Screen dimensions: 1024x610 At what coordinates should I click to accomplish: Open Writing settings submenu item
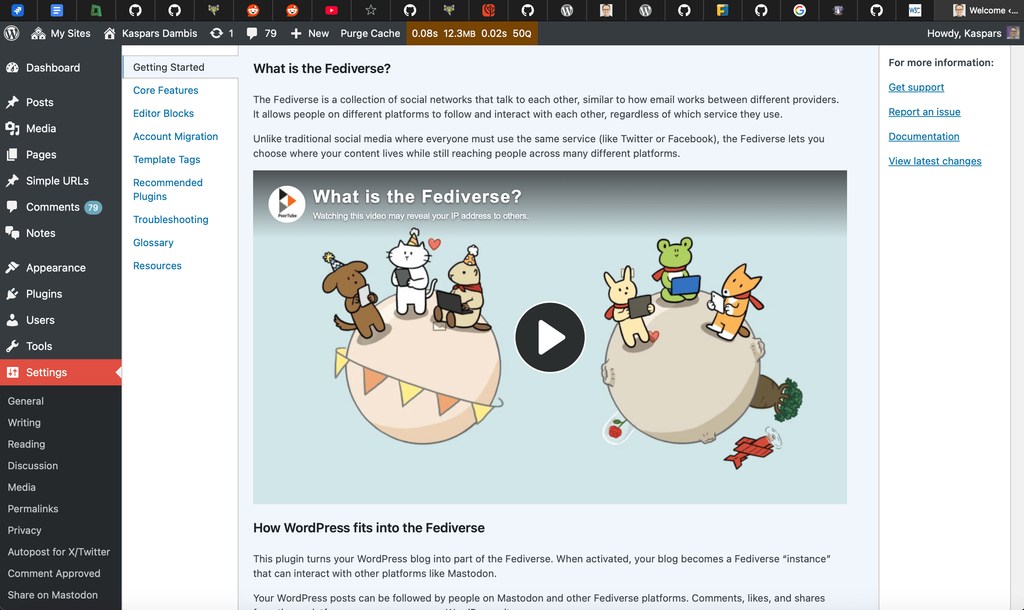pos(24,423)
